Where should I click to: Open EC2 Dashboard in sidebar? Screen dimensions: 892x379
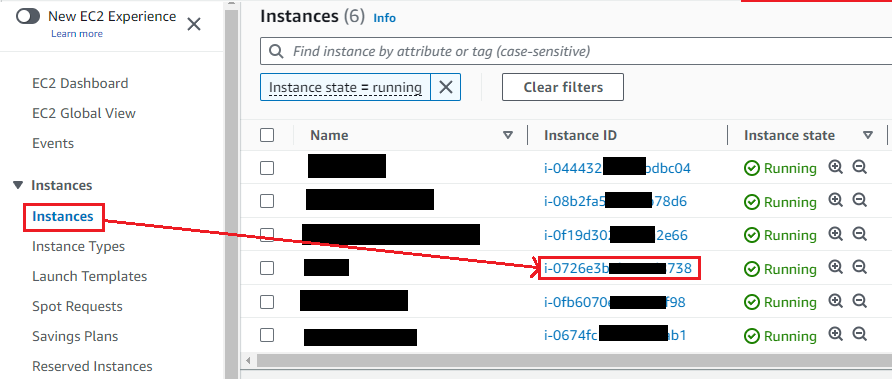coord(80,83)
